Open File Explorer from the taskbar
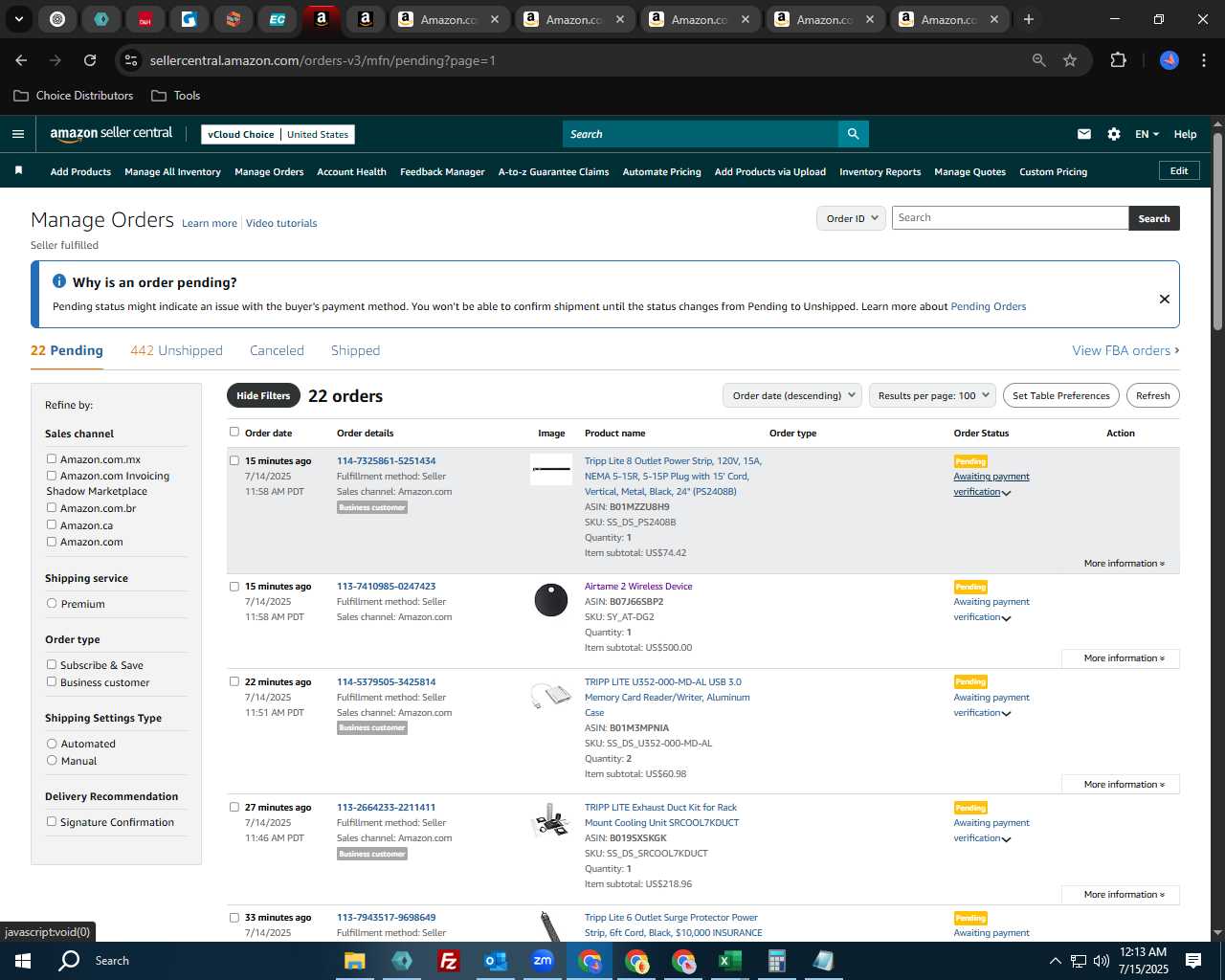The width and height of the screenshot is (1225, 980). coord(355,961)
